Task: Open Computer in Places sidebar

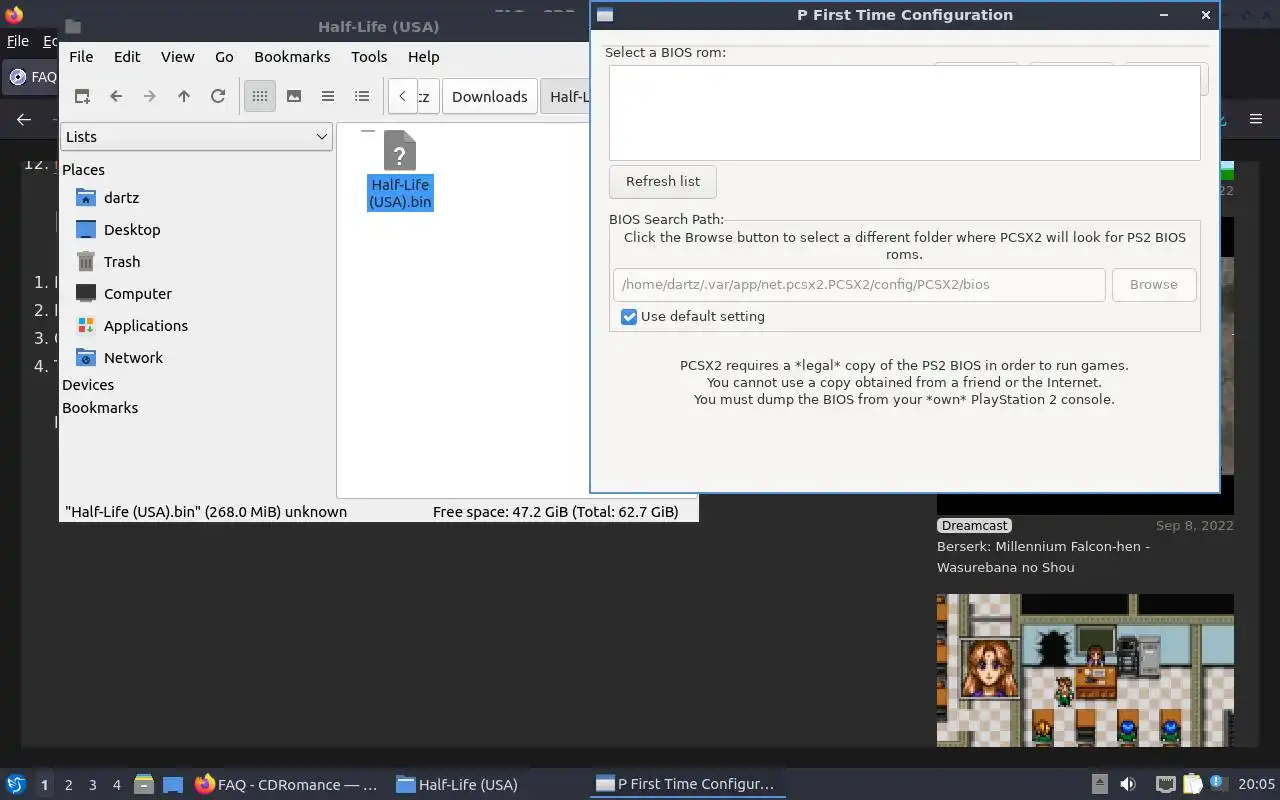Action: click(x=138, y=294)
